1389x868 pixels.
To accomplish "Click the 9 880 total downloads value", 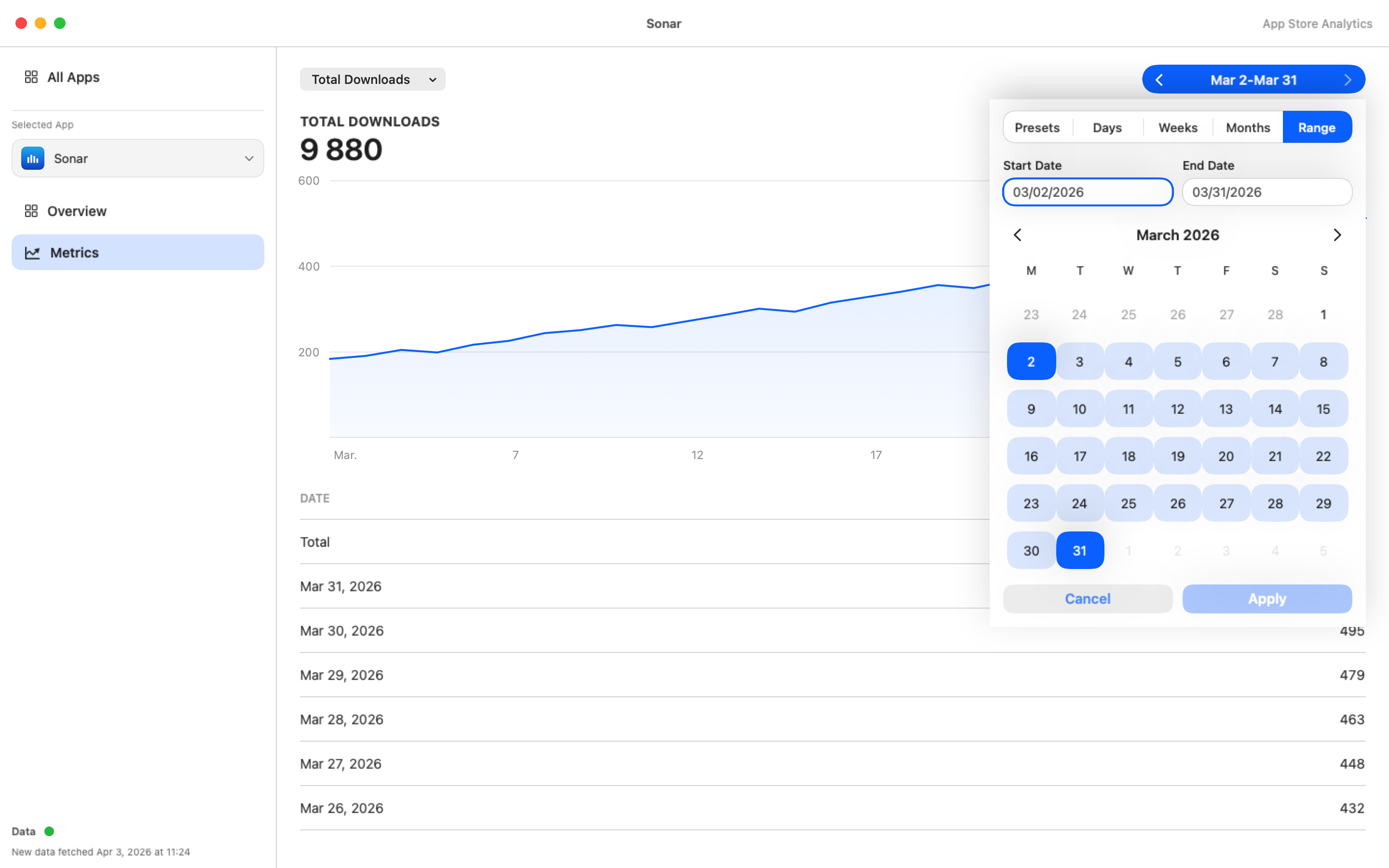I will tap(341, 150).
